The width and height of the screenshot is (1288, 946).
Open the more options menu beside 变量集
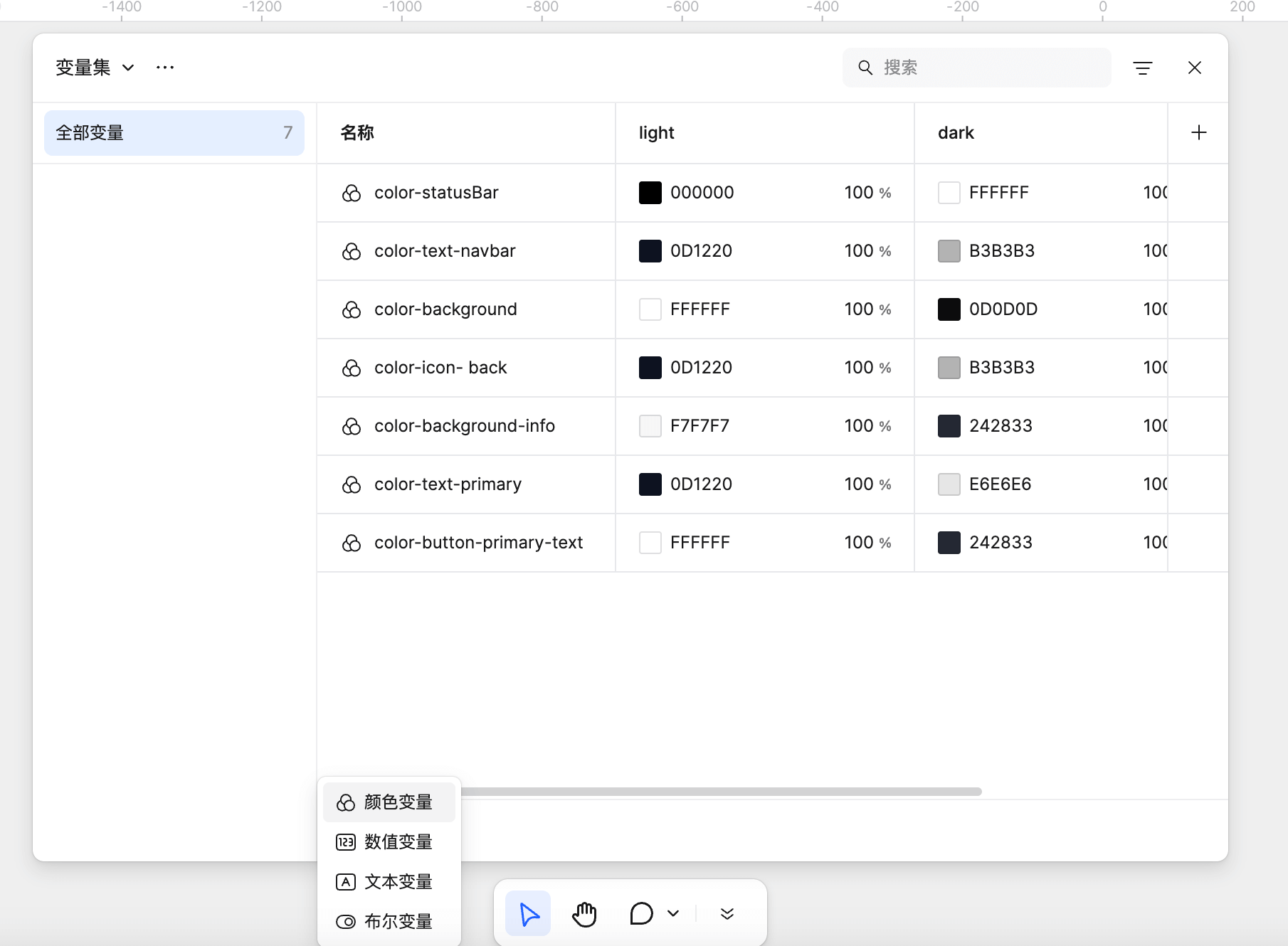pos(164,67)
